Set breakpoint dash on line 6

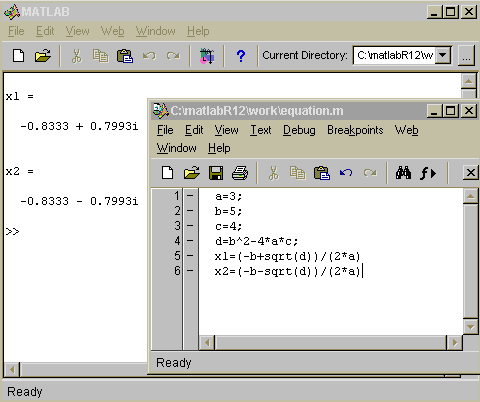click(x=190, y=271)
